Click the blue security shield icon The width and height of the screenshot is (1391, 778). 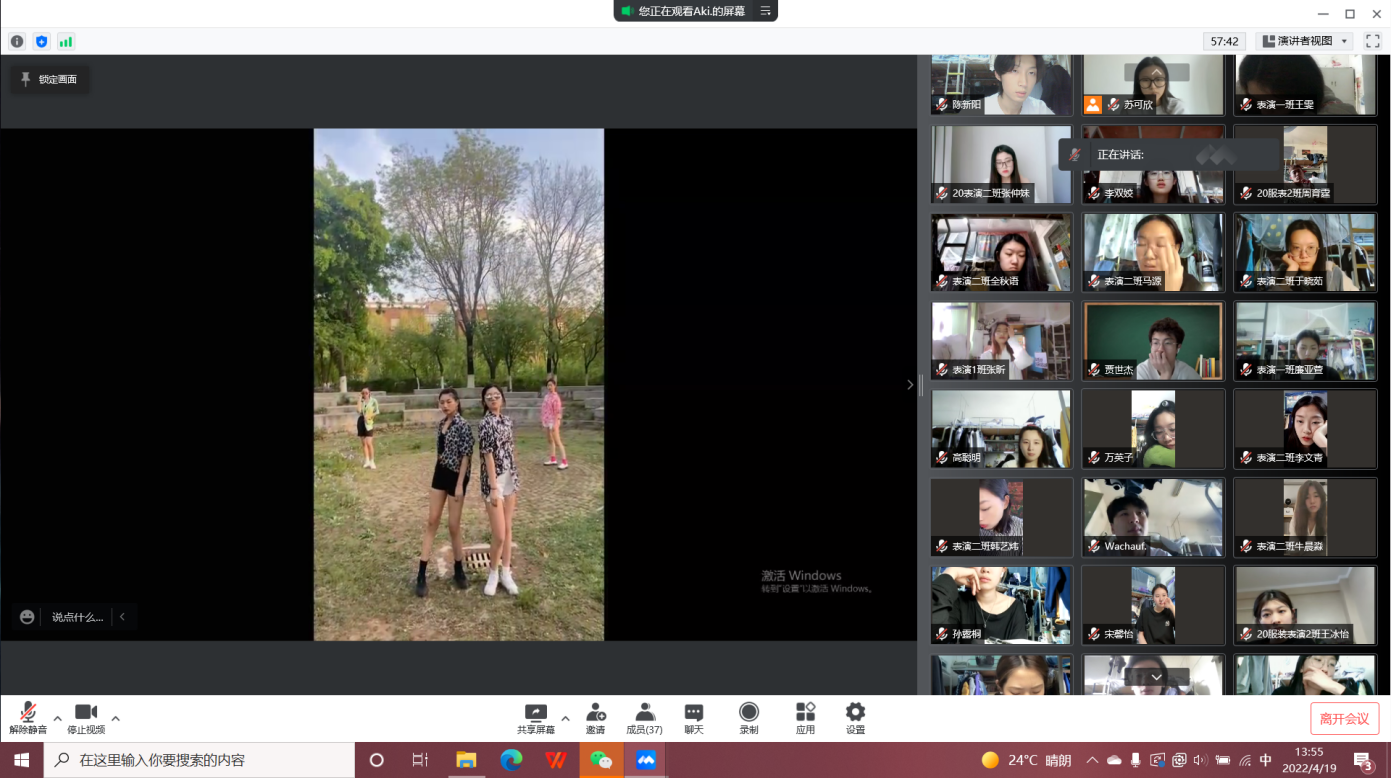tap(41, 41)
